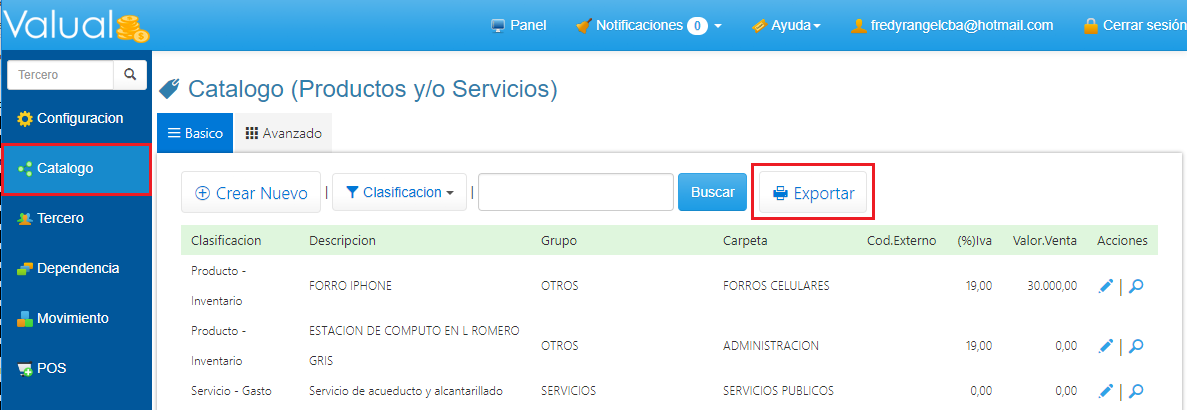Open the Clasificacion filter dropdown

pos(398,192)
